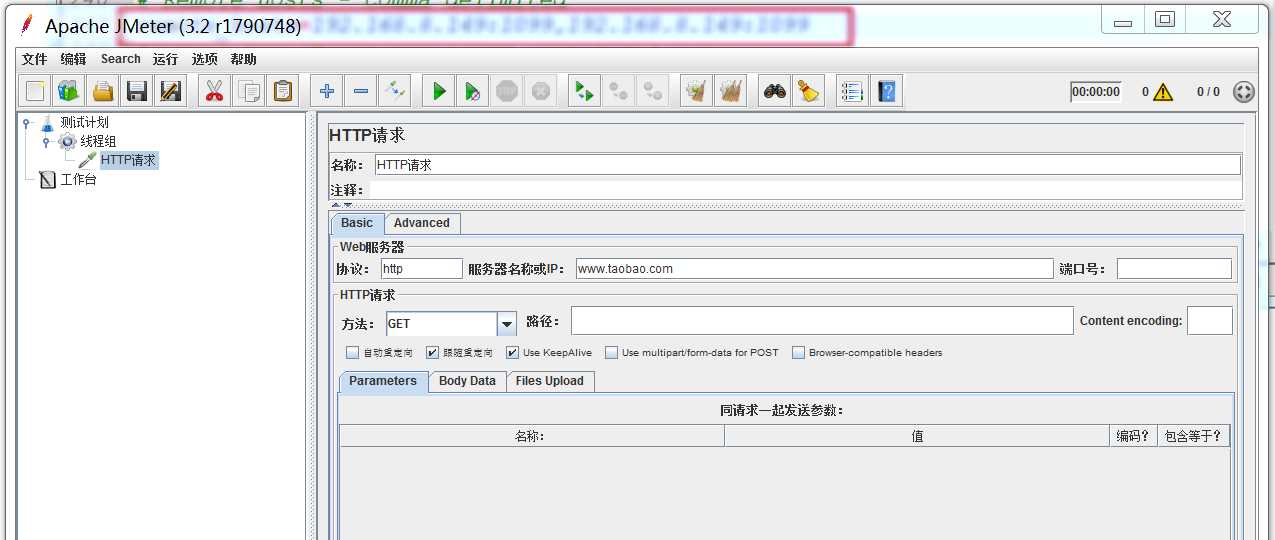1275x540 pixels.
Task: Toggle the 自动重定向 checkbox
Action: [x=352, y=353]
